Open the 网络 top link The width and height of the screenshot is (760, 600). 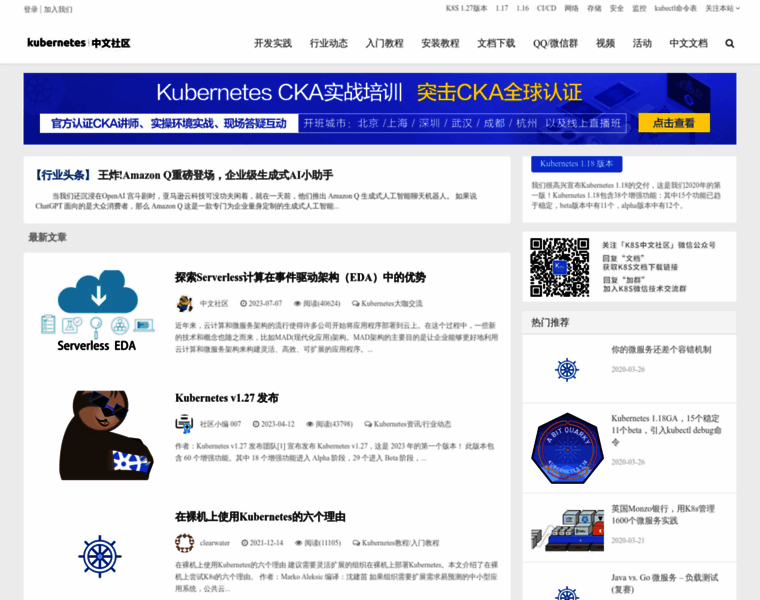click(x=571, y=8)
